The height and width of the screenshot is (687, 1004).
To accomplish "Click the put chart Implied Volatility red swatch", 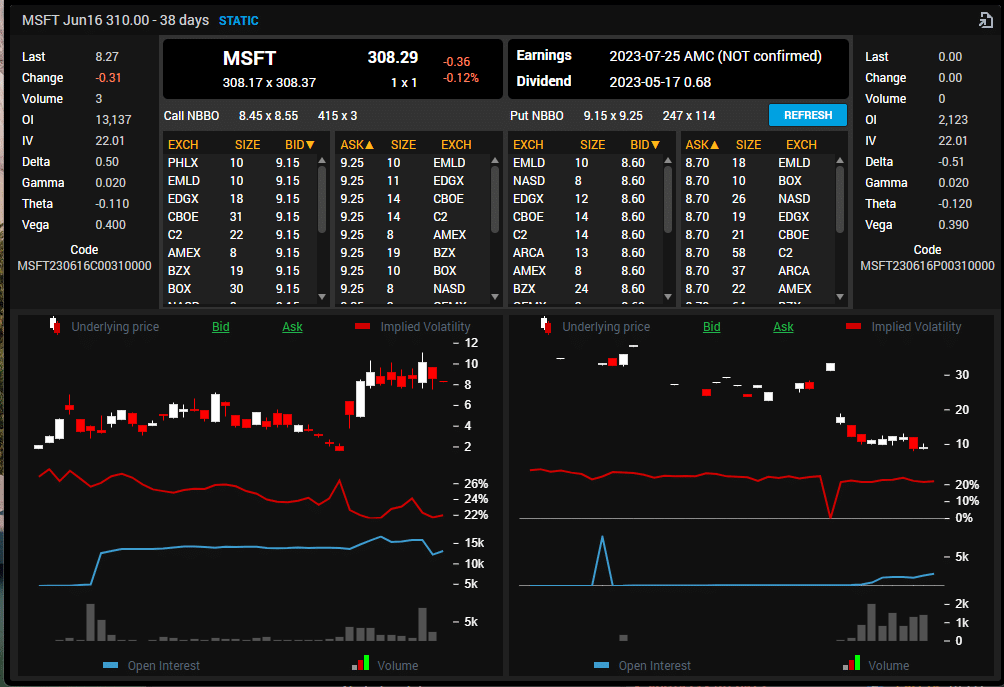I will click(853, 327).
